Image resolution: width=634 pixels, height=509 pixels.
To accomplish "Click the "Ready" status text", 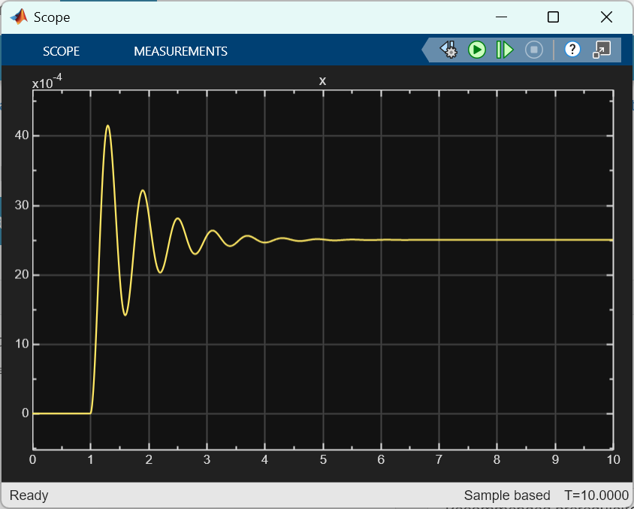I will point(29,495).
